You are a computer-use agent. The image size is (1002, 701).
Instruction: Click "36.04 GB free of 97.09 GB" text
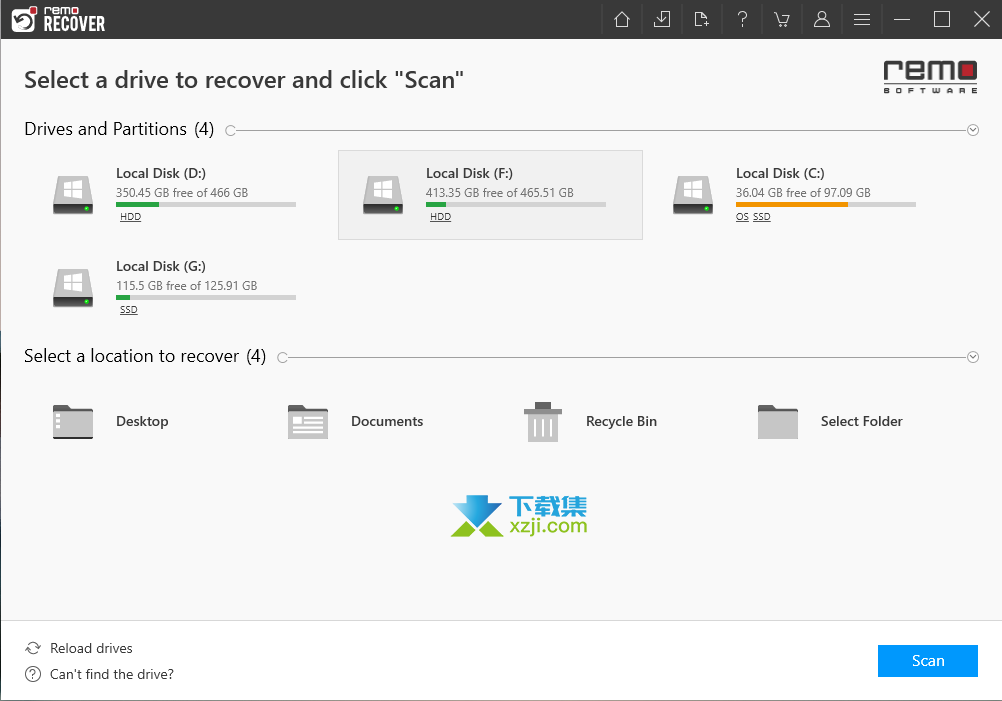click(803, 192)
